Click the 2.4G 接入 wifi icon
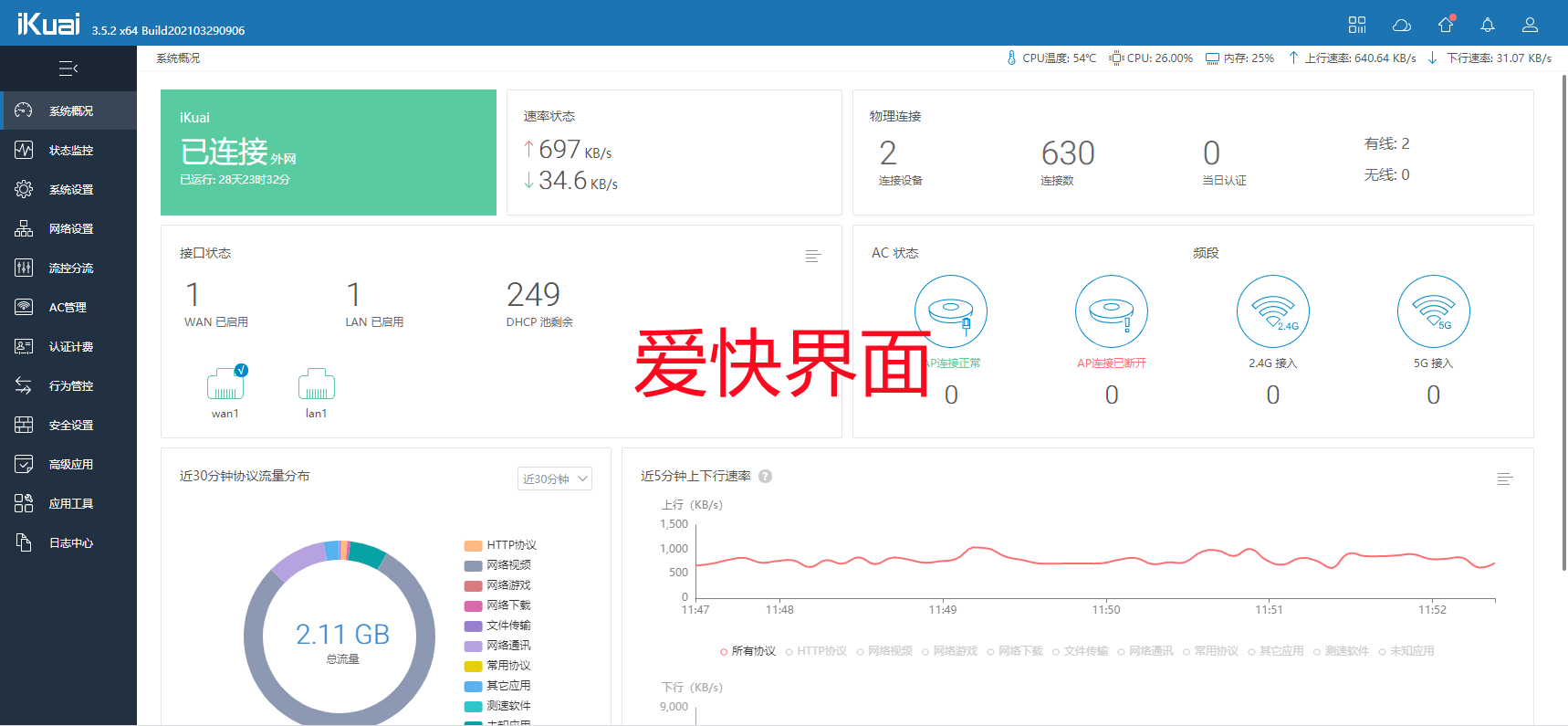This screenshot has width=1568, height=726. 1273,311
